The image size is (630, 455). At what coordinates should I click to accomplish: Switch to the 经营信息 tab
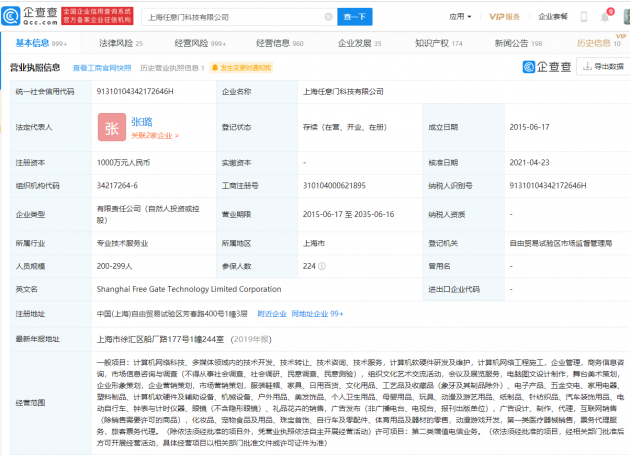coord(280,43)
